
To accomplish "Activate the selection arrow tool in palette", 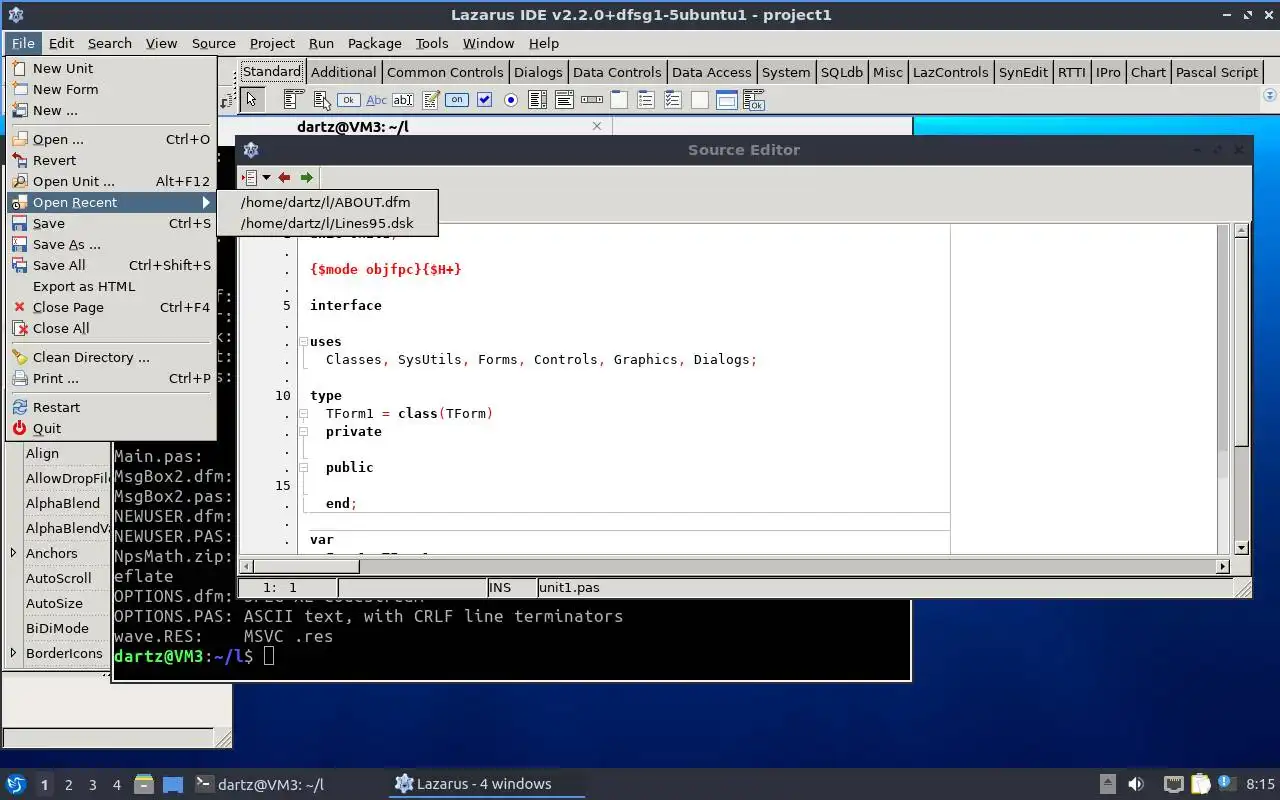I will 252,98.
